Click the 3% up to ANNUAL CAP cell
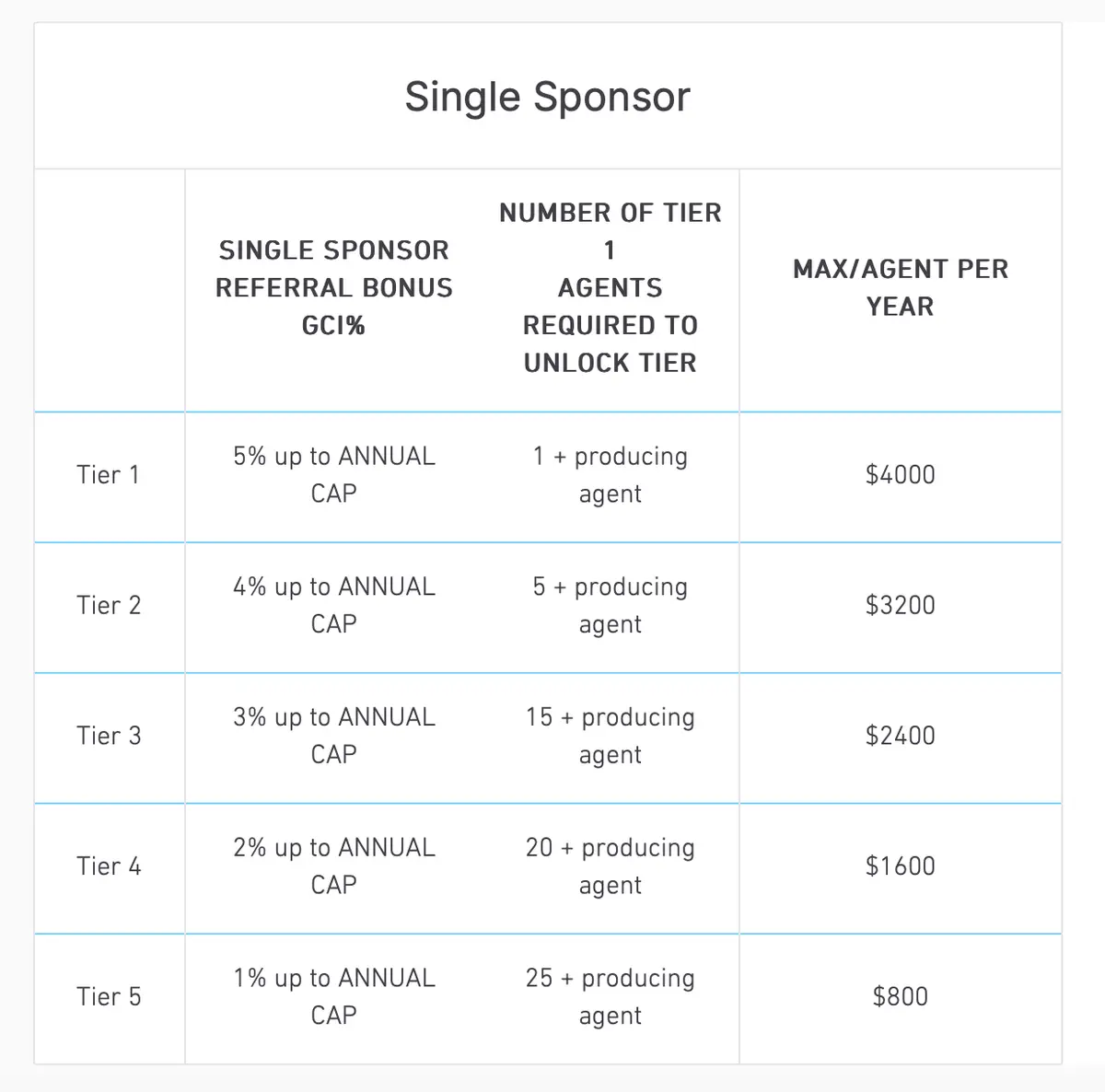Viewport: 1105px width, 1092px height. coord(334,736)
